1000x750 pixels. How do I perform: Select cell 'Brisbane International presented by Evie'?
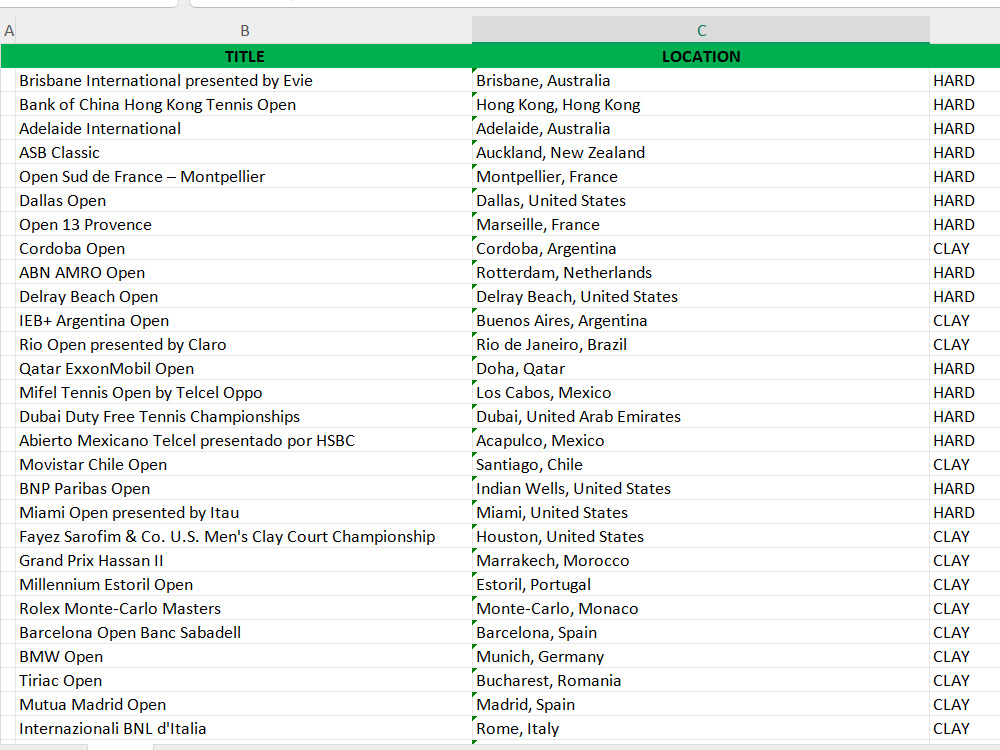tap(244, 80)
